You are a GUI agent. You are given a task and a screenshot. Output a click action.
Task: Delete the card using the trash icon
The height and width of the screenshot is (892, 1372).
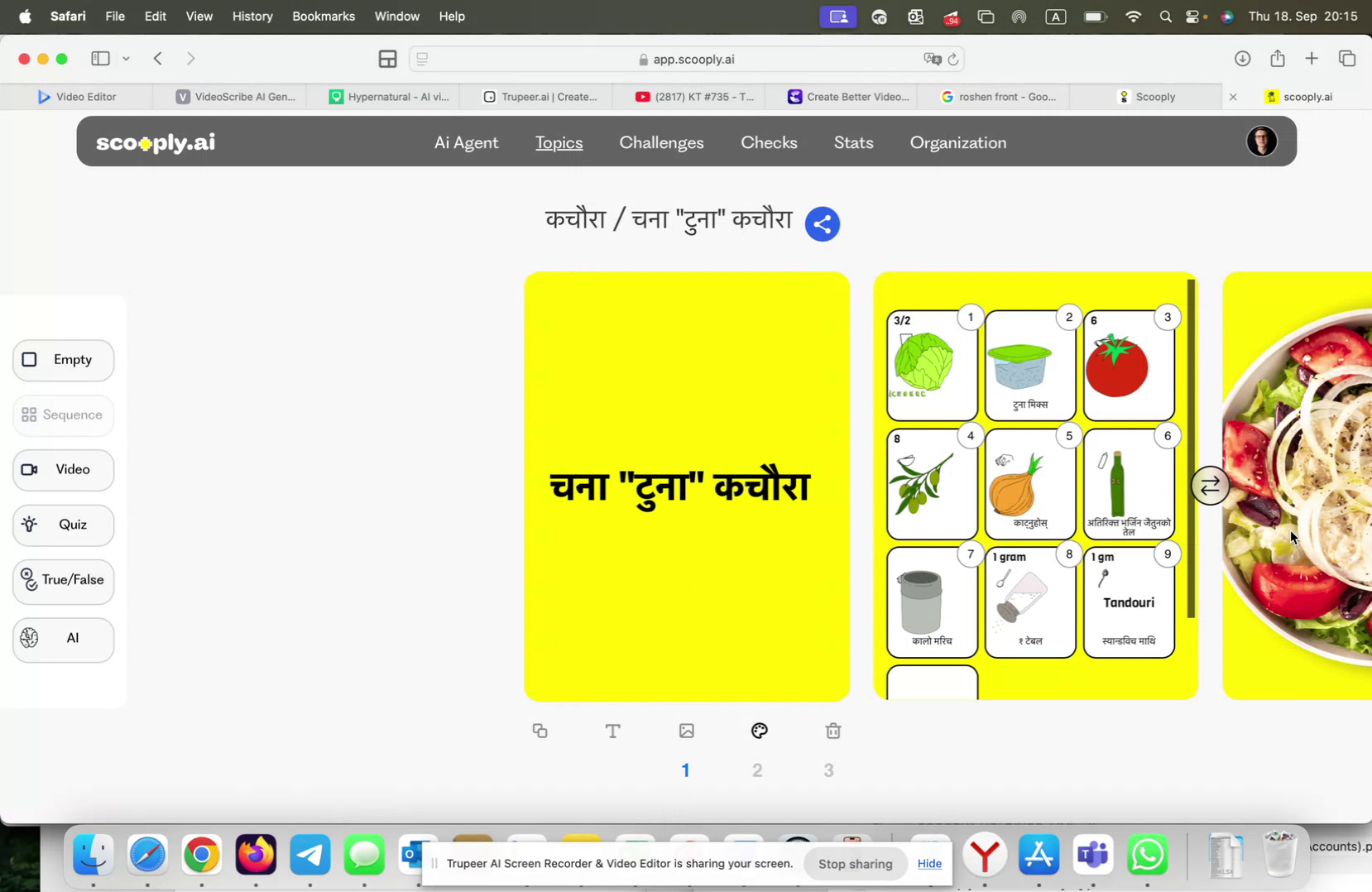832,731
